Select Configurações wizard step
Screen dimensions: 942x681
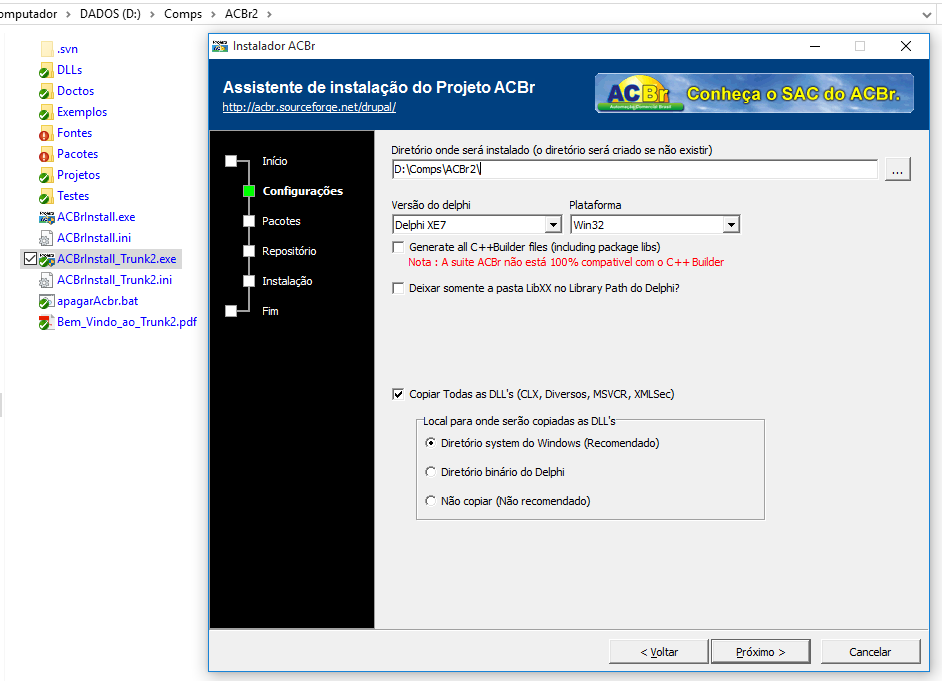303,191
